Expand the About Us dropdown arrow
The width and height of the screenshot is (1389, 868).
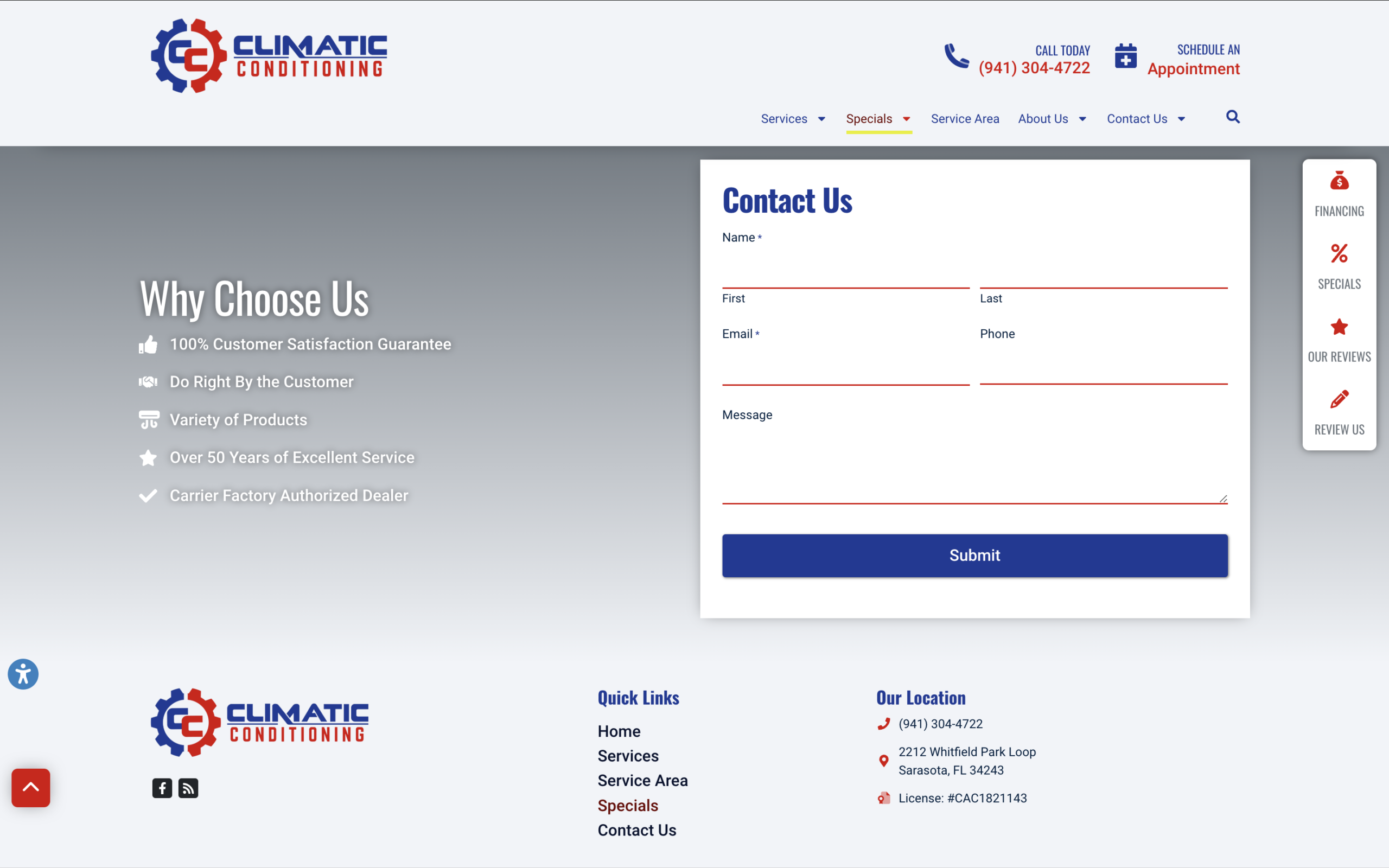[1082, 119]
